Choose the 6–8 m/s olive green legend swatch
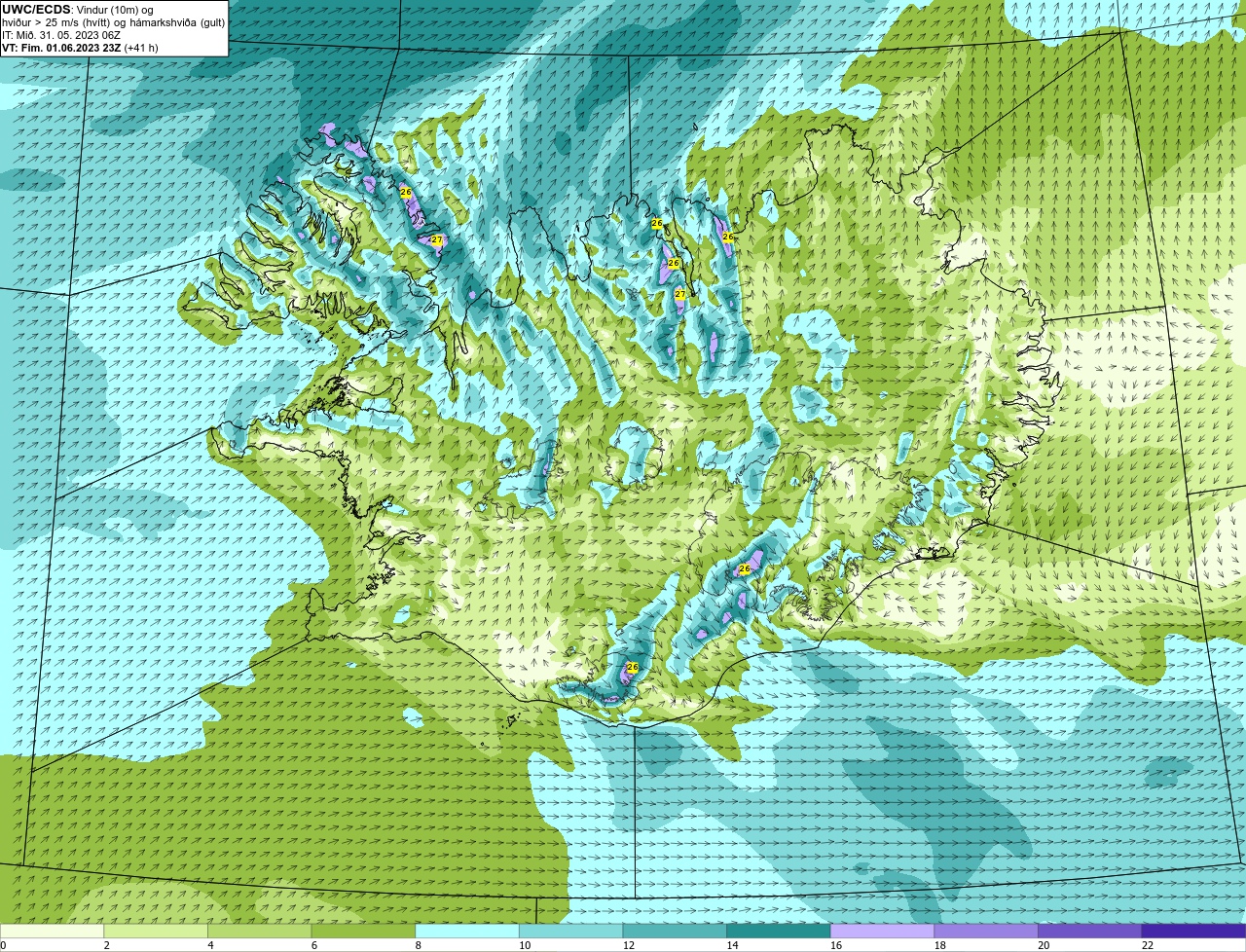The image size is (1246, 952). click(x=363, y=931)
